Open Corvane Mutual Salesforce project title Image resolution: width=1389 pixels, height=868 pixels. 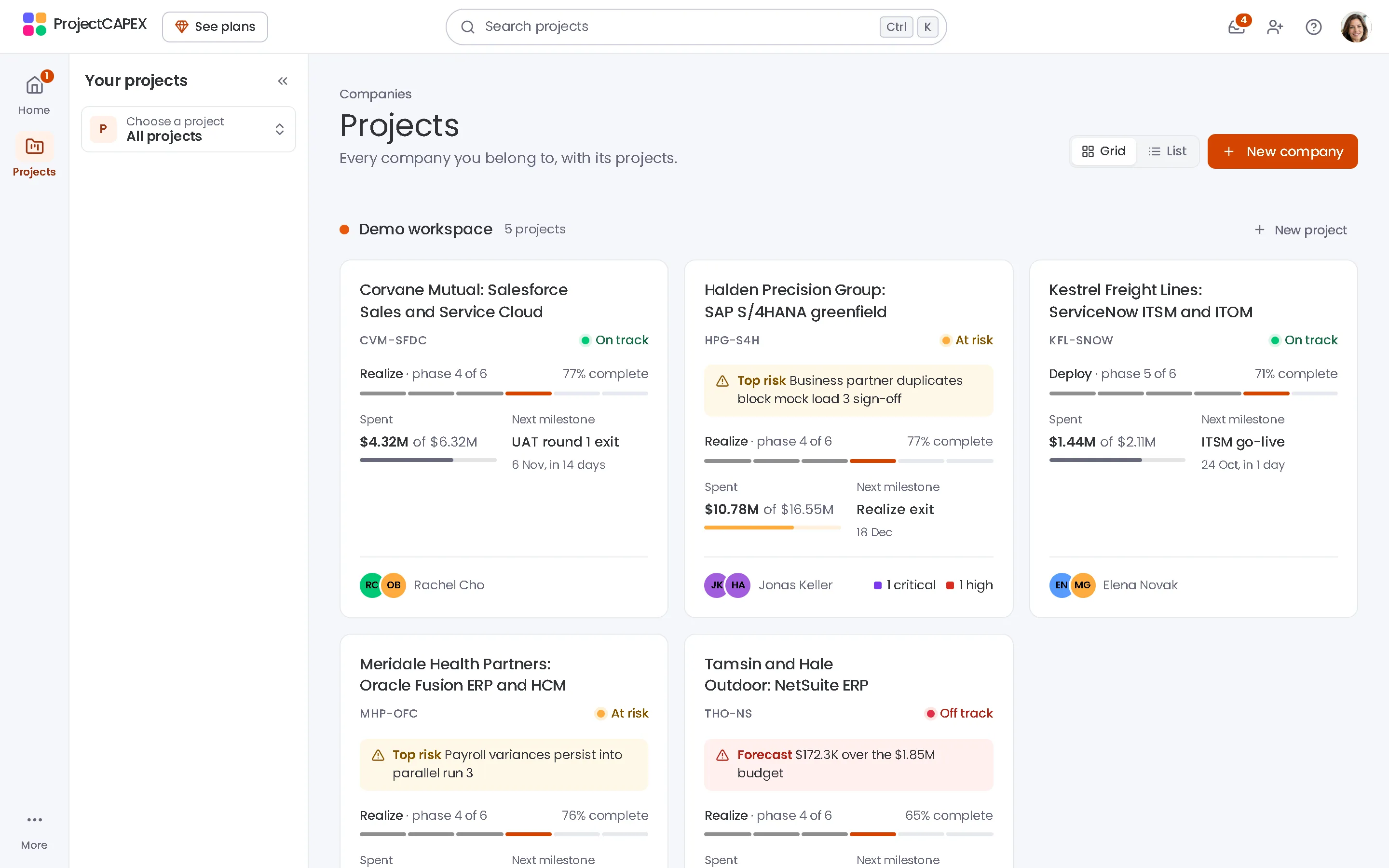[463, 301]
